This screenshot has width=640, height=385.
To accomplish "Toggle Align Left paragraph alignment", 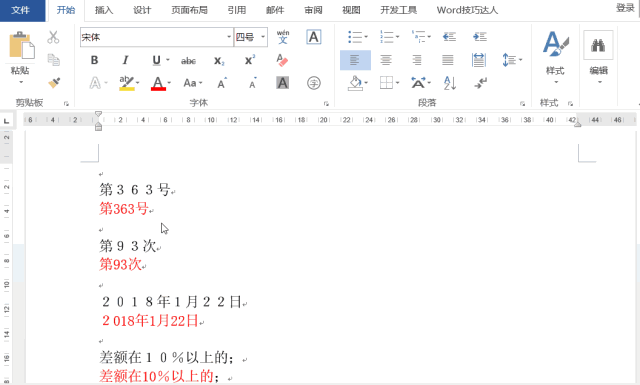I will pyautogui.click(x=355, y=60).
